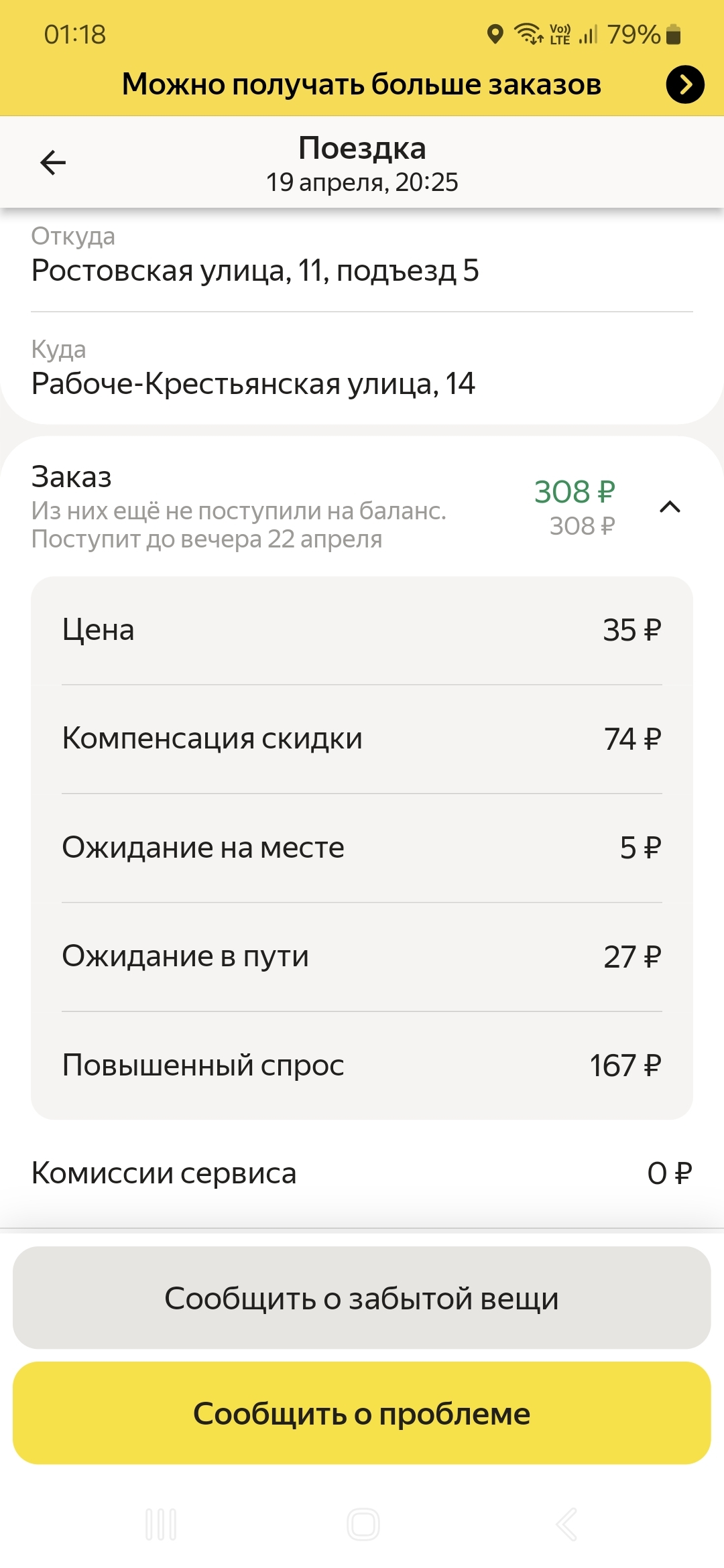The image size is (724, 1568).
Task: Collapse the Заказ details chevron
Action: (x=670, y=507)
